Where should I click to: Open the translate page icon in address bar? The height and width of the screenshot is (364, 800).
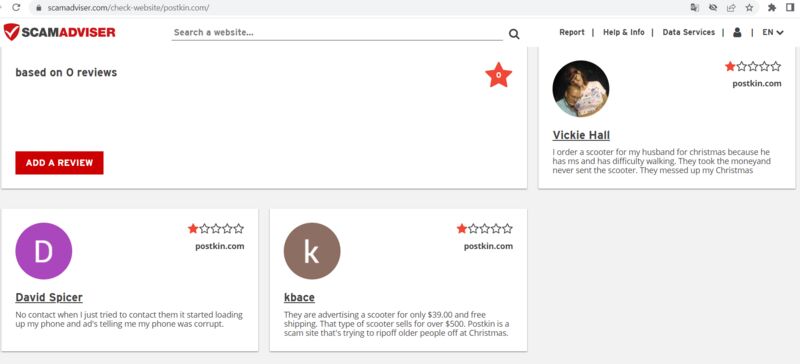(694, 8)
